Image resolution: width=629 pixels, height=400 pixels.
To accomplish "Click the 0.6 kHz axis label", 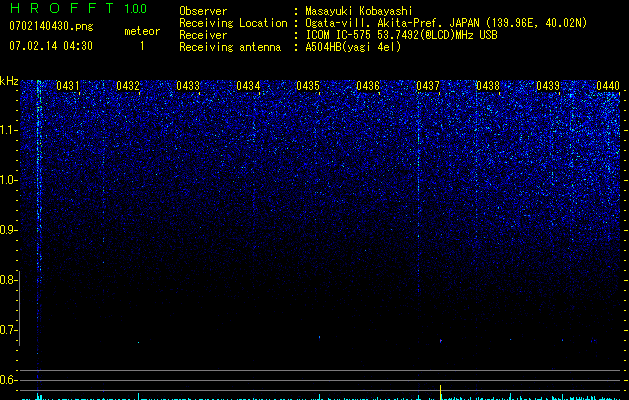I will click(x=8, y=380).
